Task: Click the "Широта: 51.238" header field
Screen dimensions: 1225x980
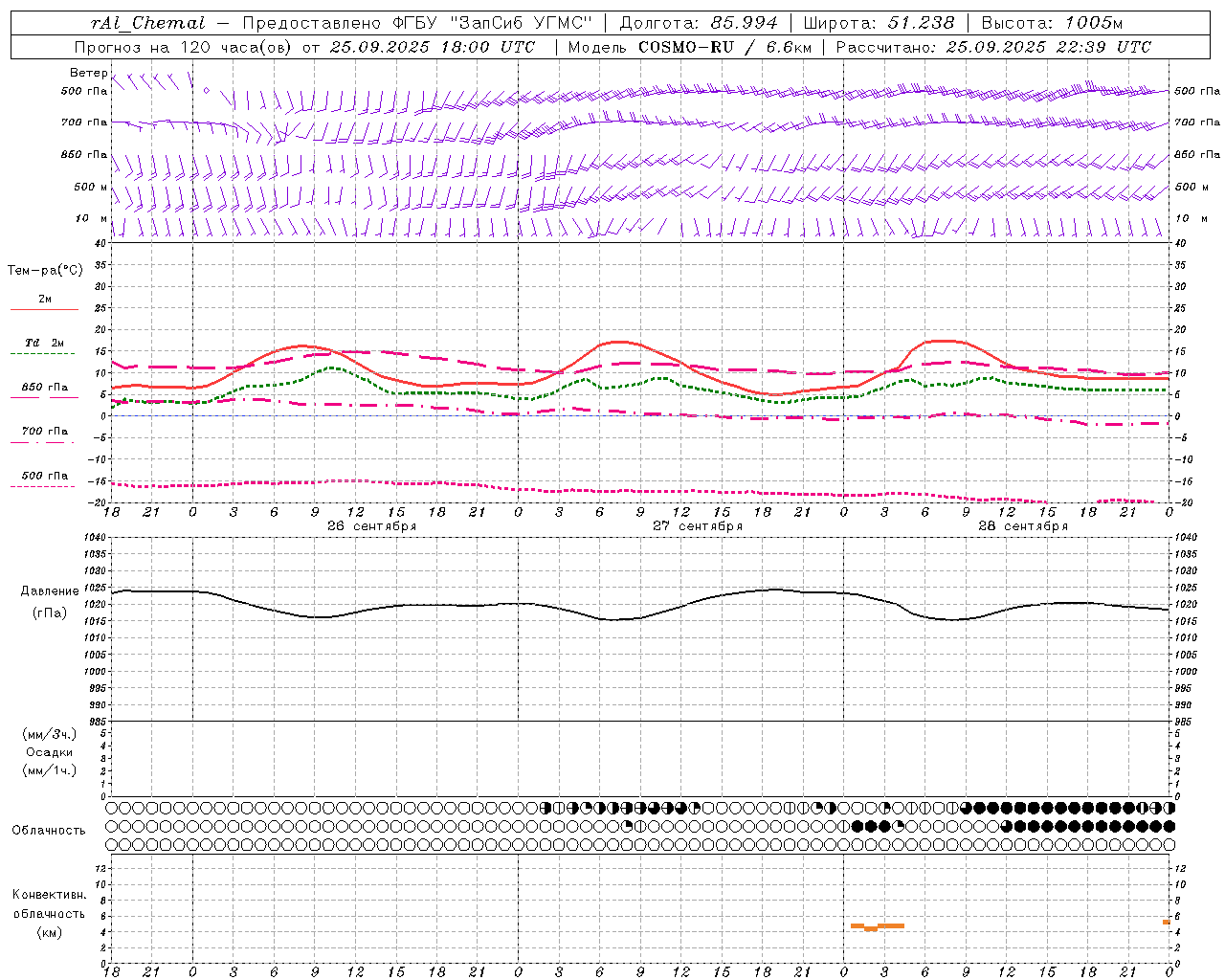Action: pos(879,23)
